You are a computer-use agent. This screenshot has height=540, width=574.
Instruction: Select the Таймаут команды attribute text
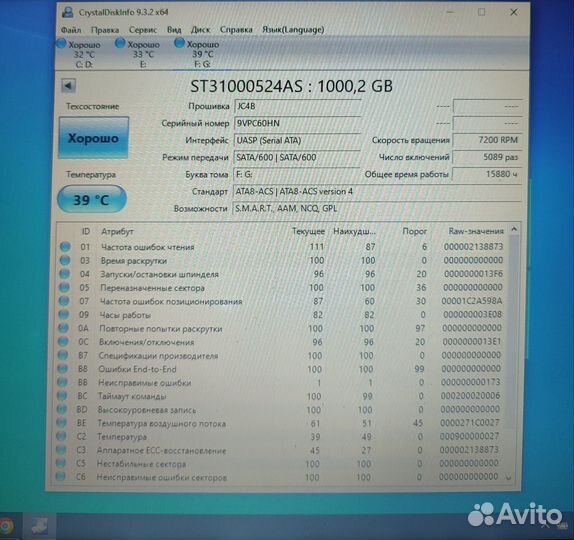pyautogui.click(x=132, y=396)
